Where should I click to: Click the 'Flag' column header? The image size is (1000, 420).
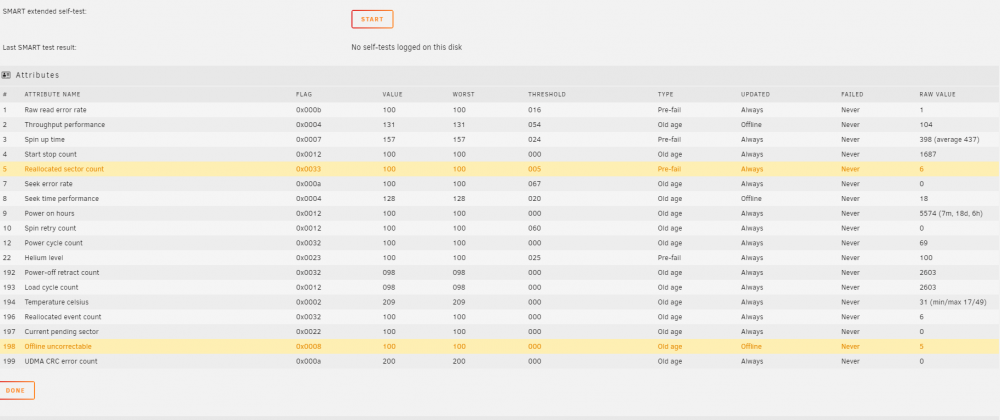304,94
